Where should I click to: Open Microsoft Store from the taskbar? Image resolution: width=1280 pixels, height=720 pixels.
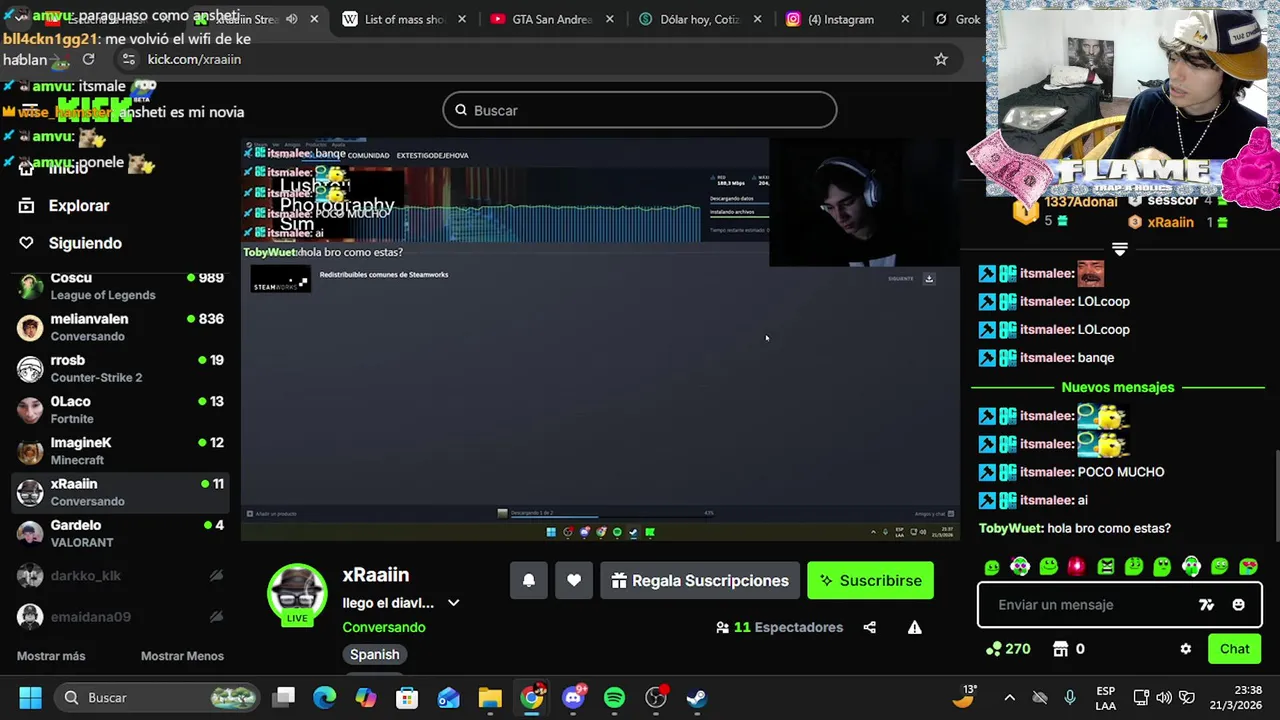point(407,698)
